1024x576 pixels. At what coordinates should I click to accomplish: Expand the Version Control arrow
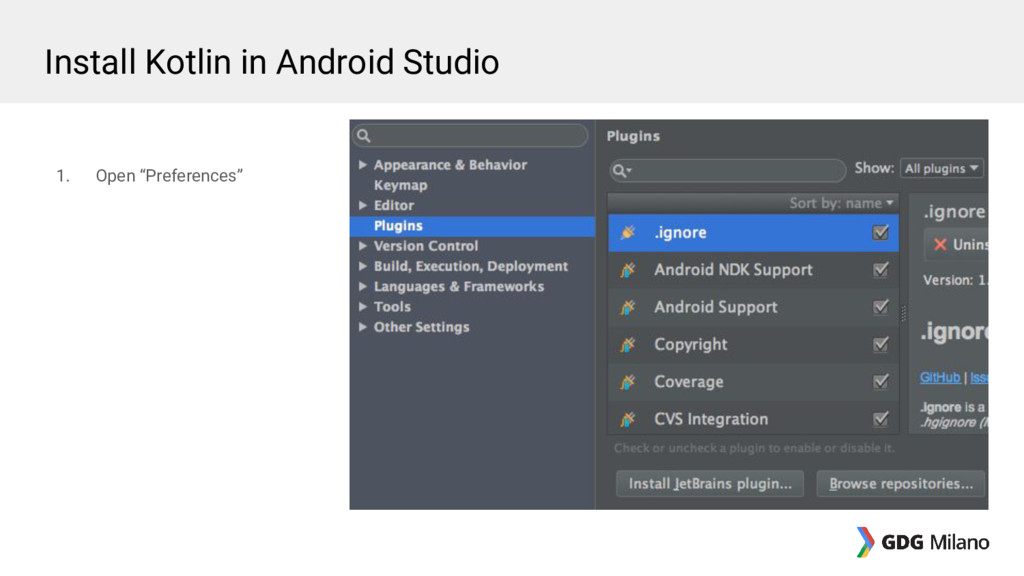362,246
